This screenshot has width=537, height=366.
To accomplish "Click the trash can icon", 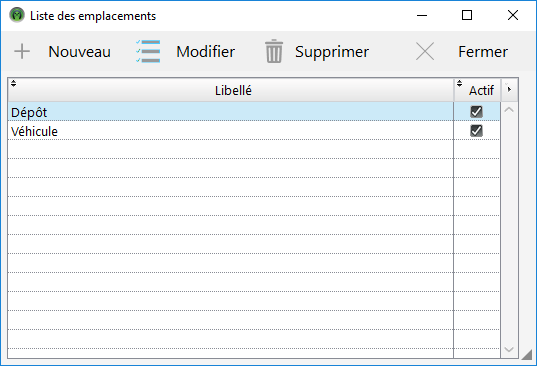I will coord(274,51).
